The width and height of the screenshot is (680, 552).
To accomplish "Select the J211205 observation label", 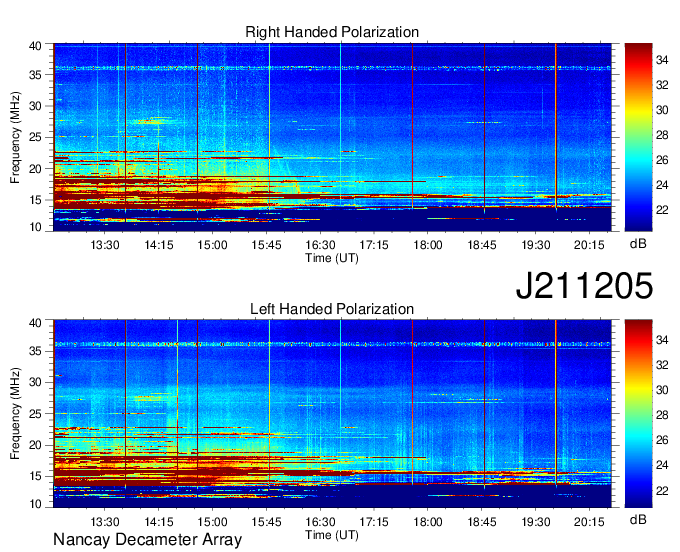I will point(584,286).
